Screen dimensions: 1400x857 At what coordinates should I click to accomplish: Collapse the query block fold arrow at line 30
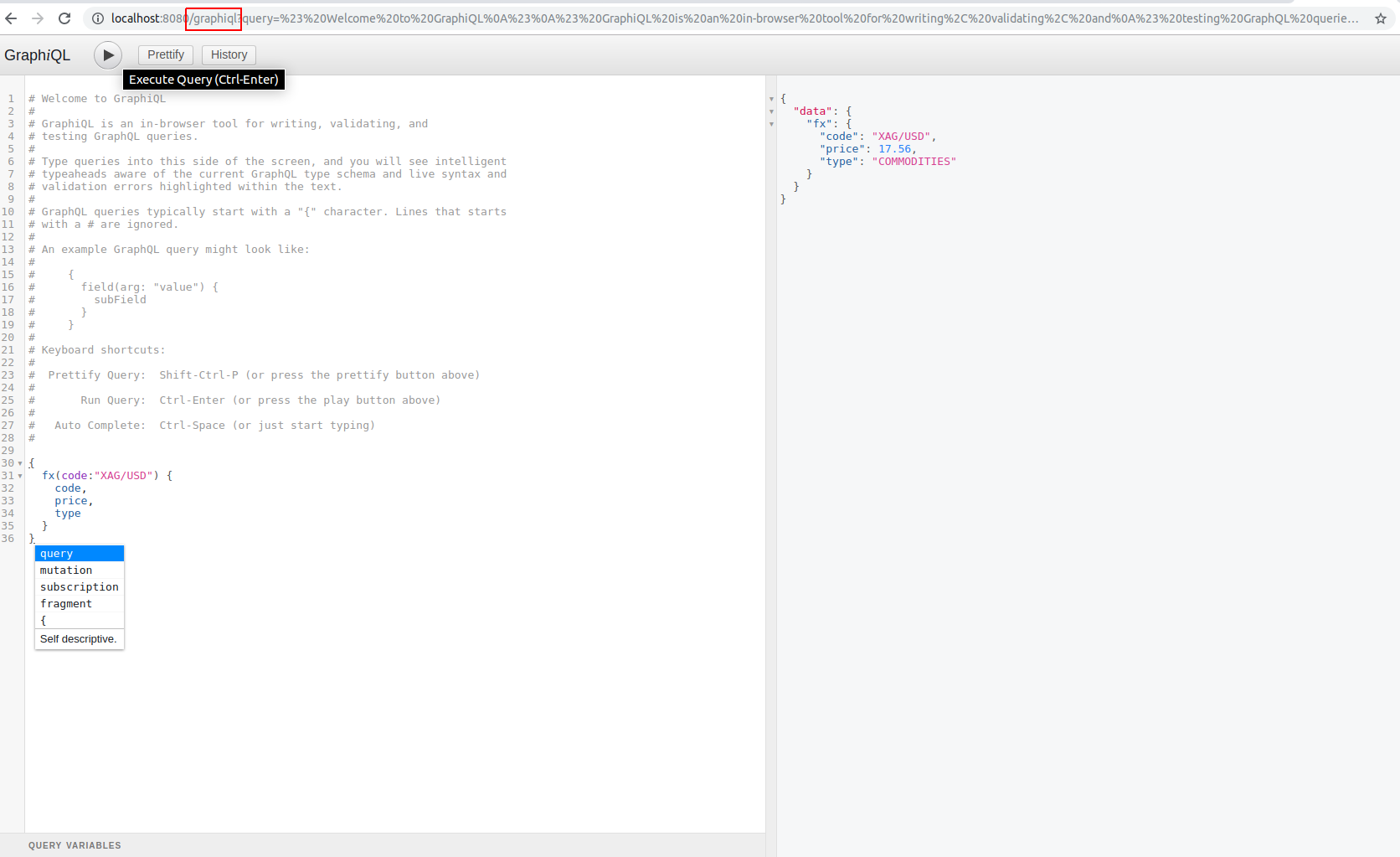(x=20, y=463)
